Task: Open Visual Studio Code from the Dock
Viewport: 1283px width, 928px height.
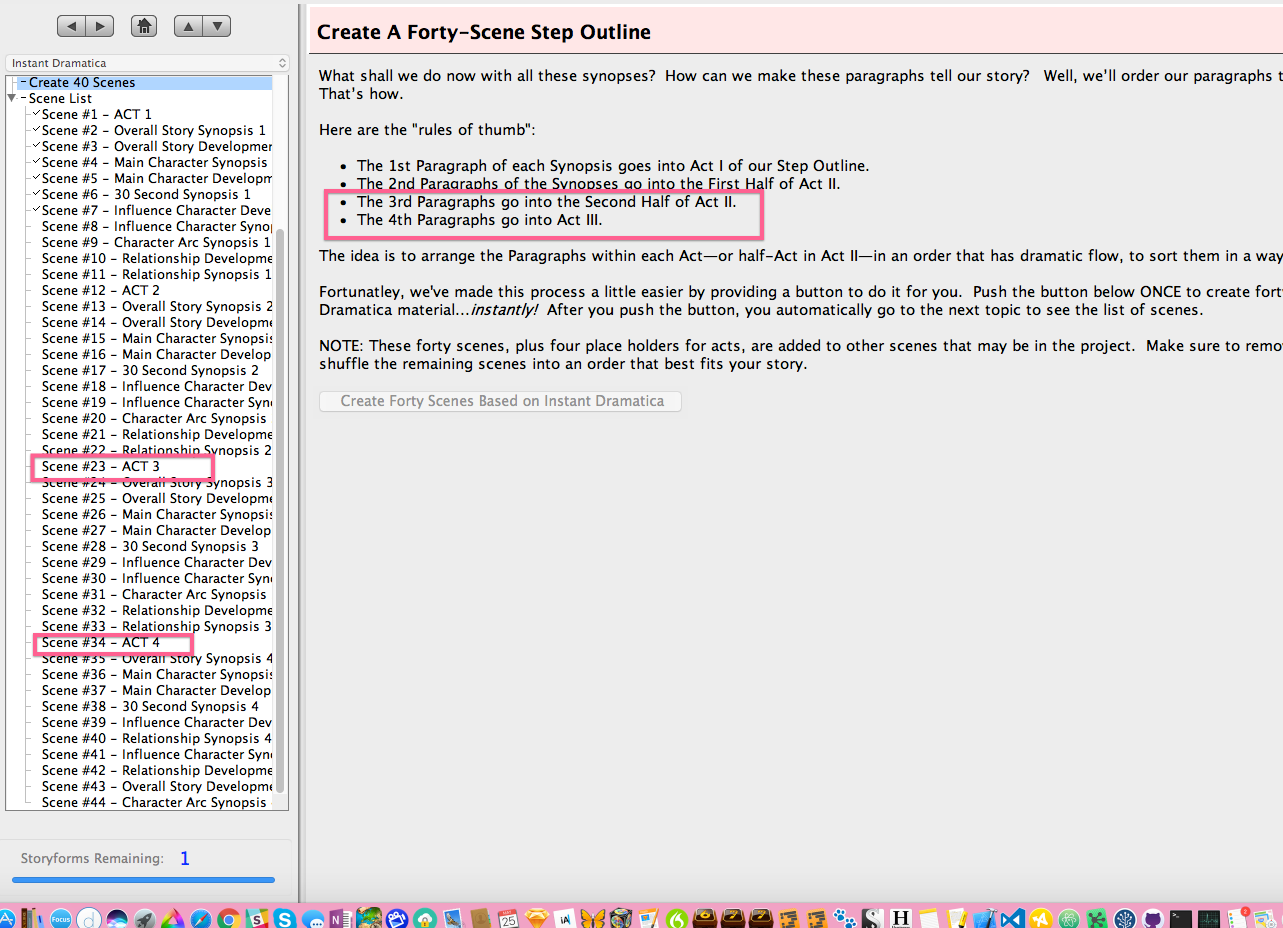Action: [1012, 919]
